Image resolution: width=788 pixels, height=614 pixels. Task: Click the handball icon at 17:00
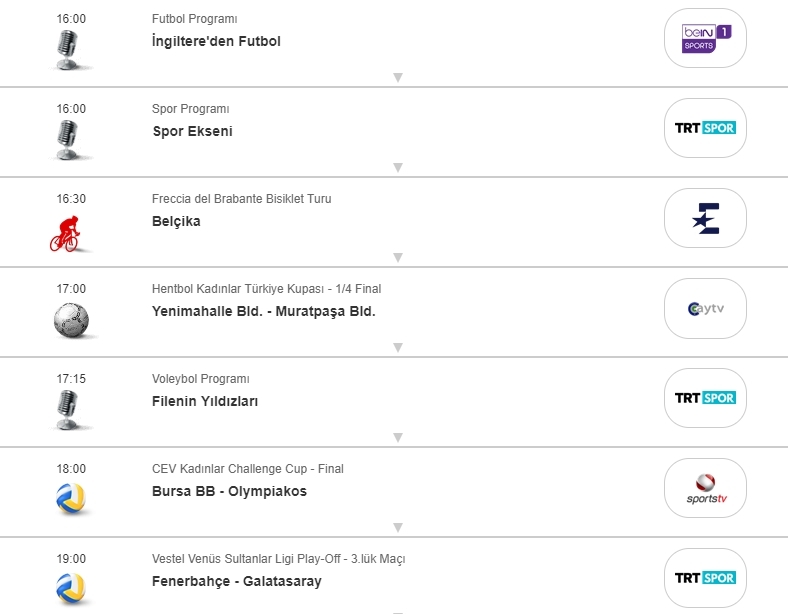pyautogui.click(x=71, y=319)
